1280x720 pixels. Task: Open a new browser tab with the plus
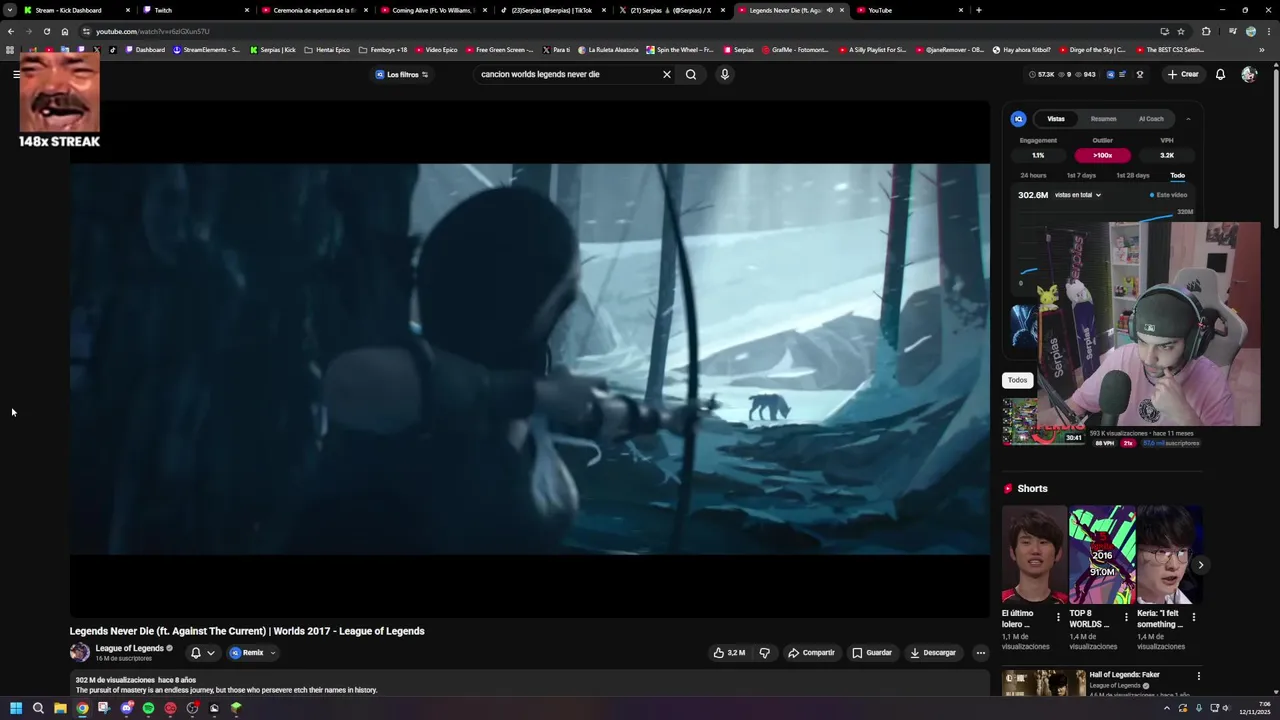coord(978,10)
